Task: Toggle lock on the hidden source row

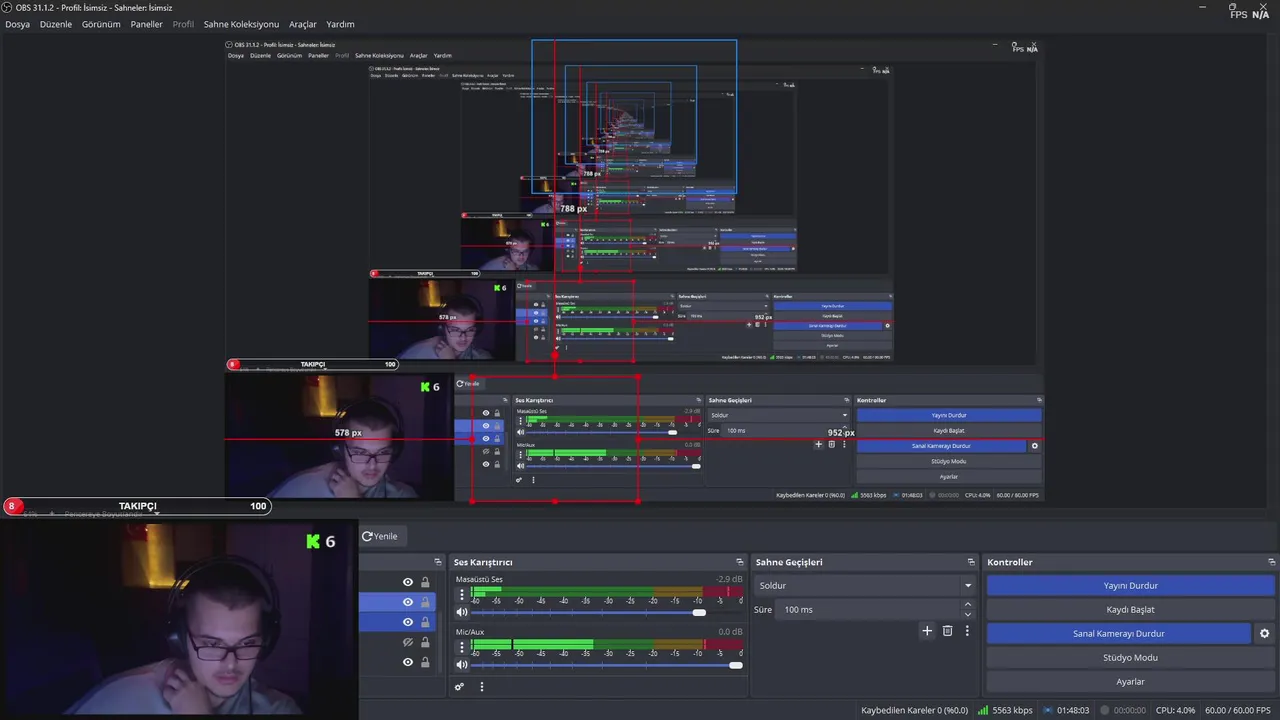Action: (x=425, y=642)
